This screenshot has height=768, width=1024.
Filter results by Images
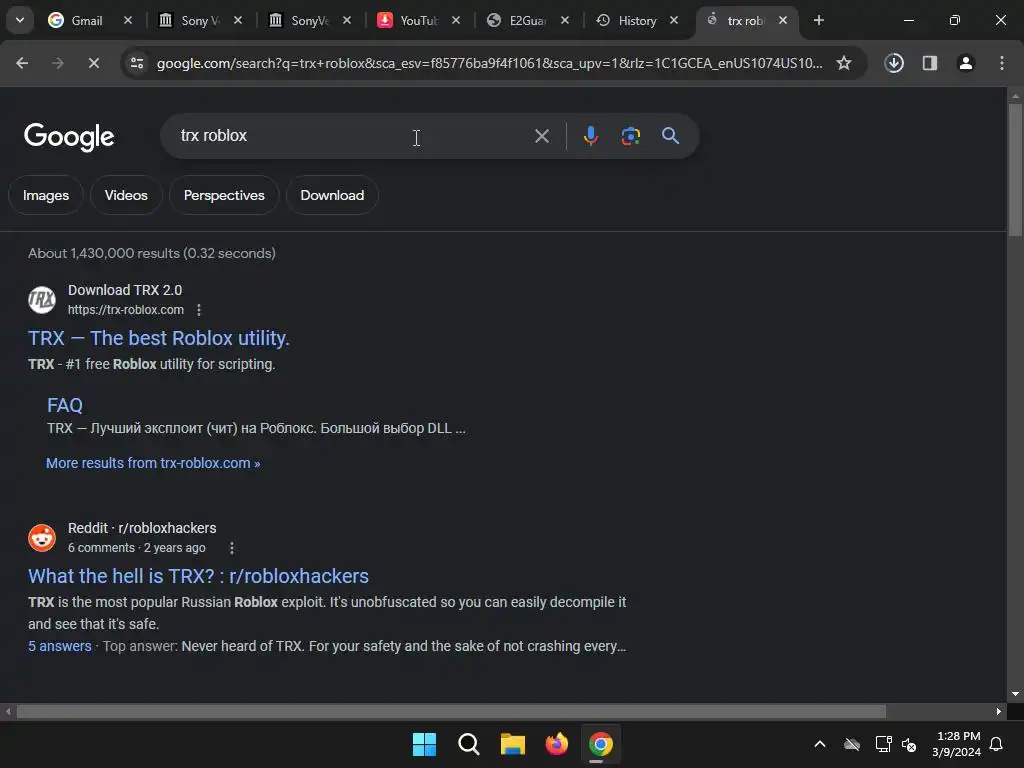(x=46, y=195)
